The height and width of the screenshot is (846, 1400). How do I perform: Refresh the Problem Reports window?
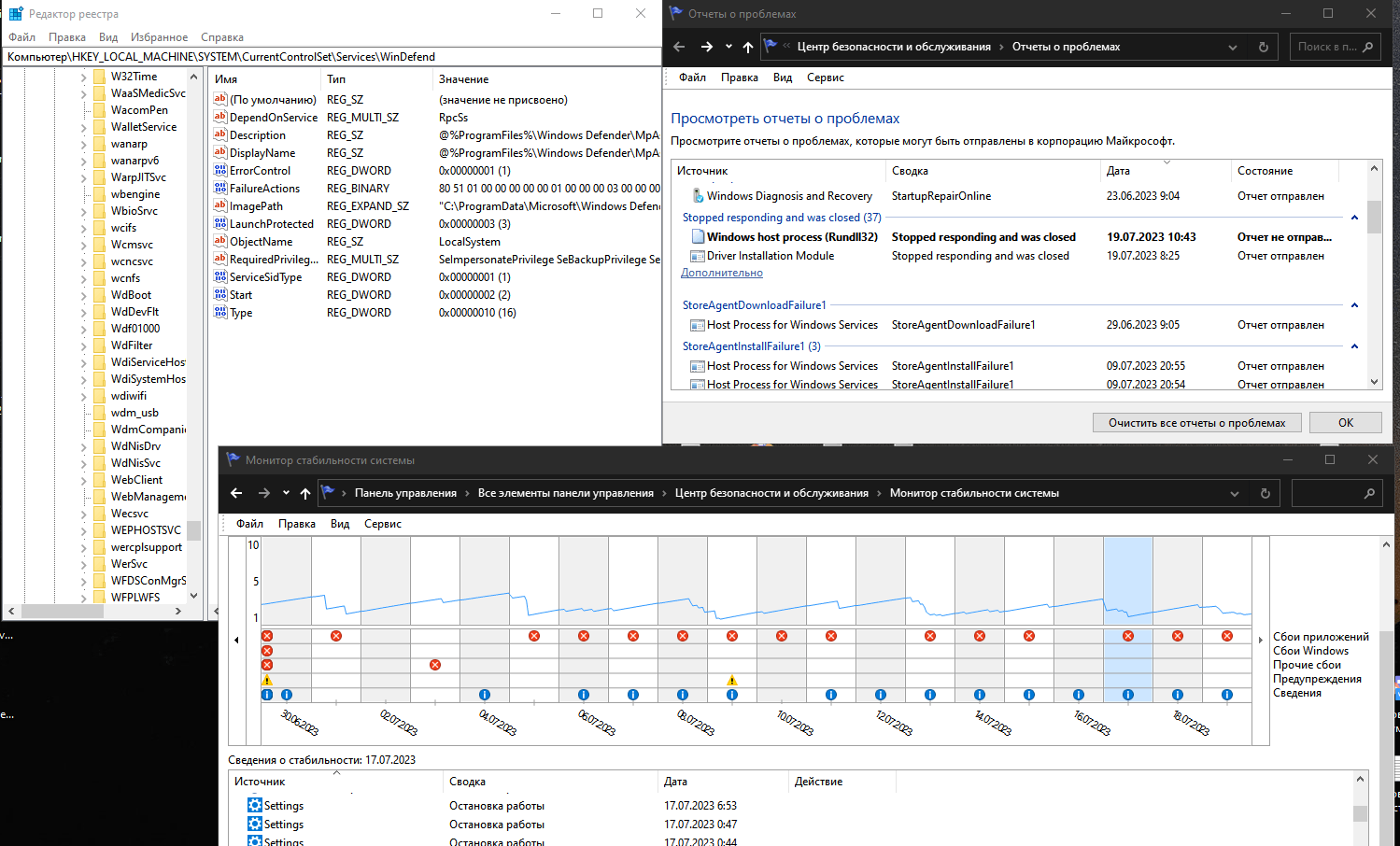tap(1264, 47)
